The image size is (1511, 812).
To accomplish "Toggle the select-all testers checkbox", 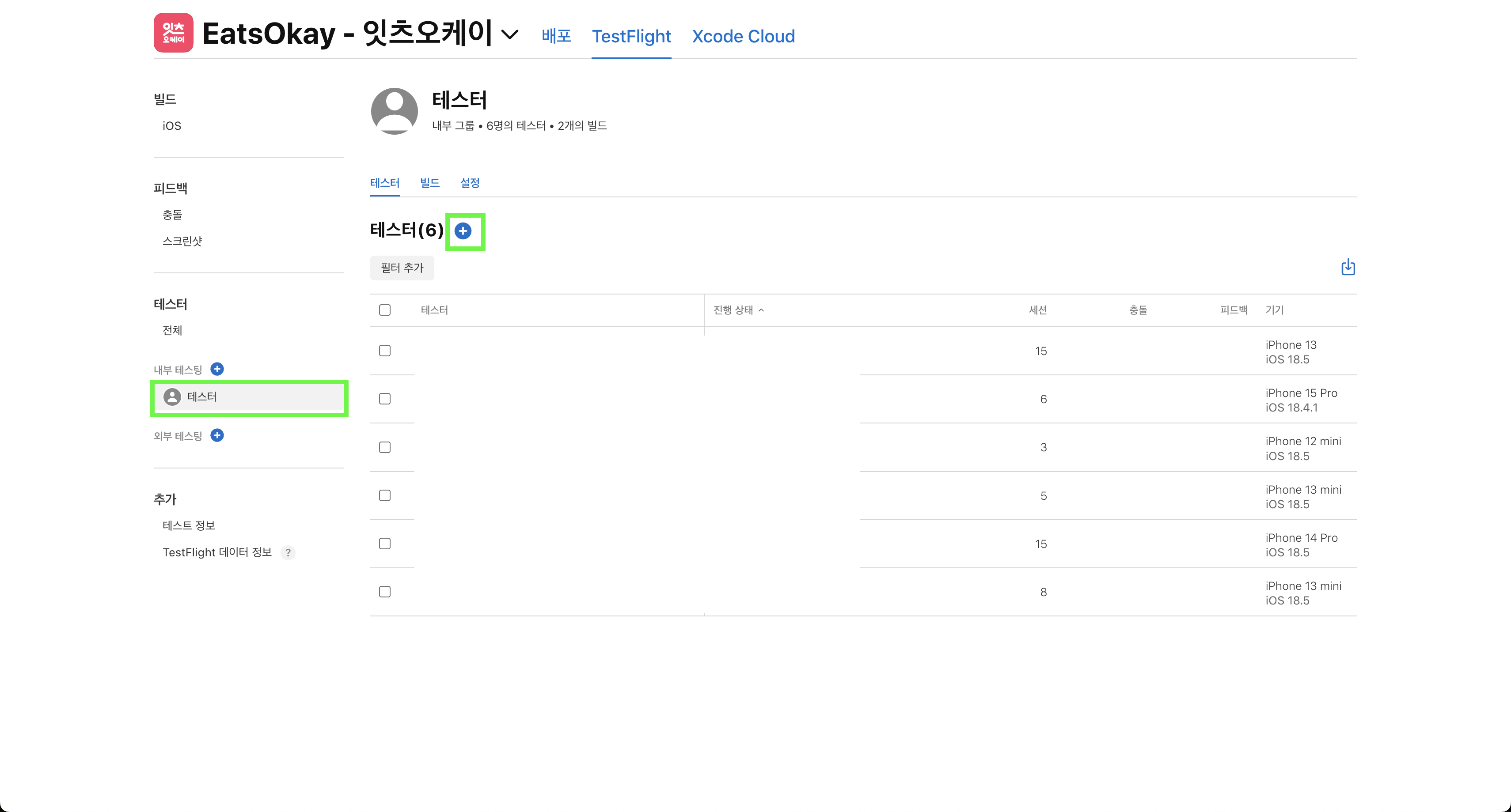I will 385,310.
